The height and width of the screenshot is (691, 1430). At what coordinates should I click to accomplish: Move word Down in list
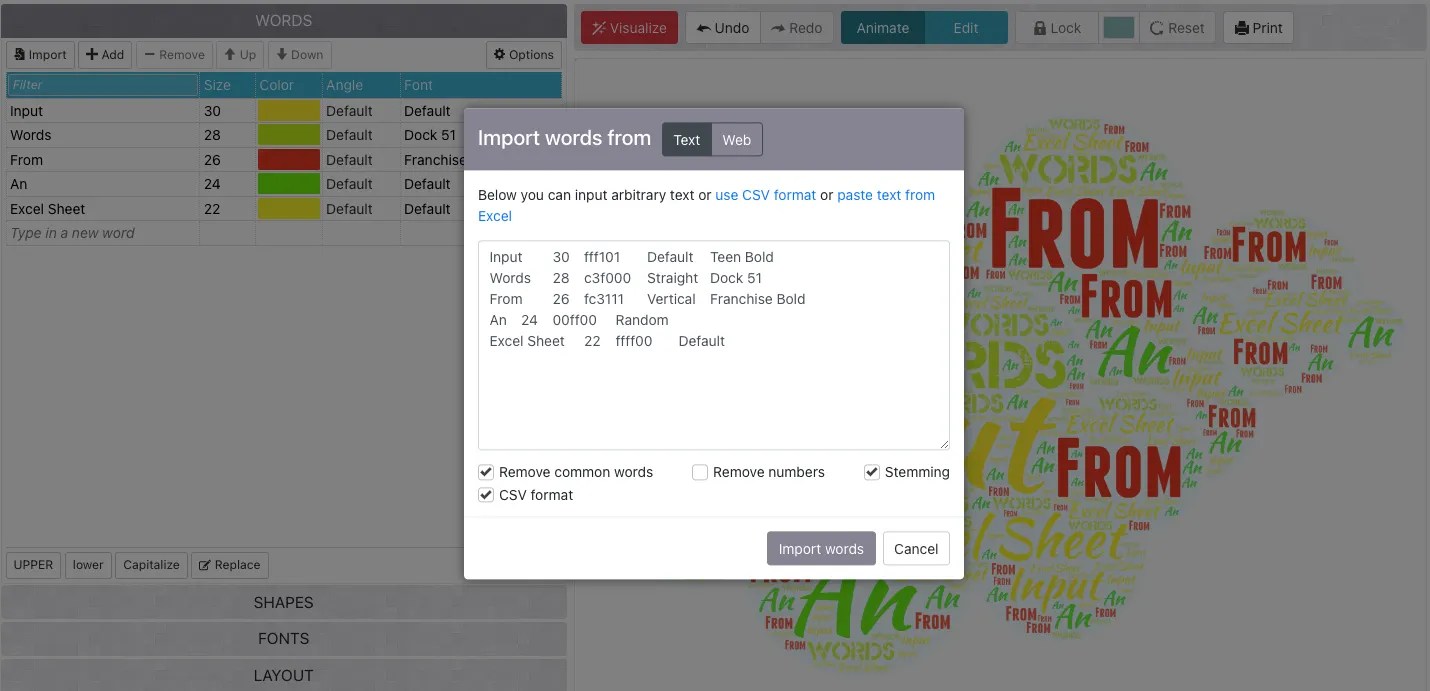[299, 55]
